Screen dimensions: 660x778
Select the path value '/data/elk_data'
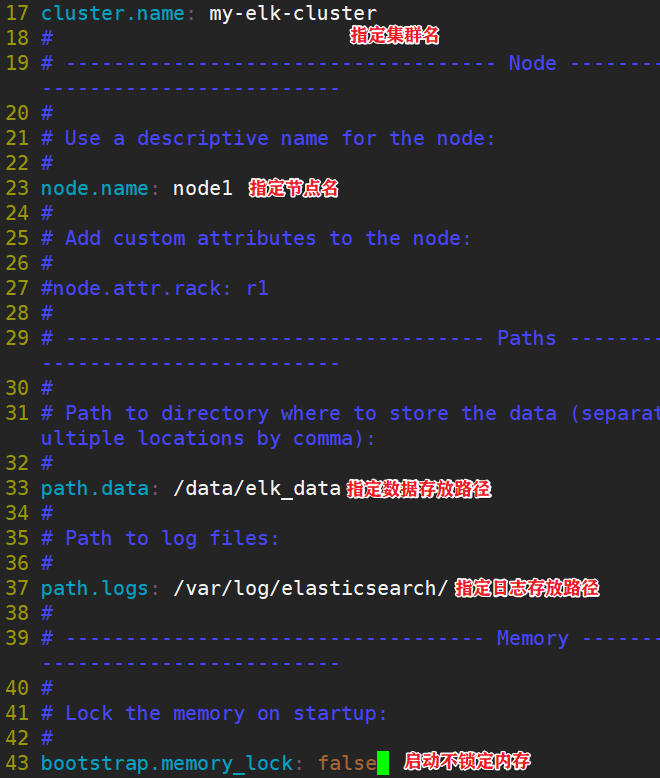click(x=257, y=488)
